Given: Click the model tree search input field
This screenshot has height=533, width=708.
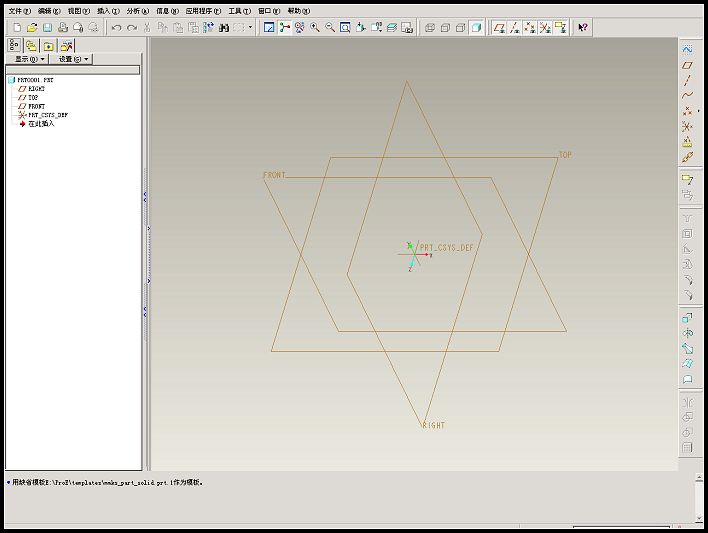Looking at the screenshot, I should 73,70.
